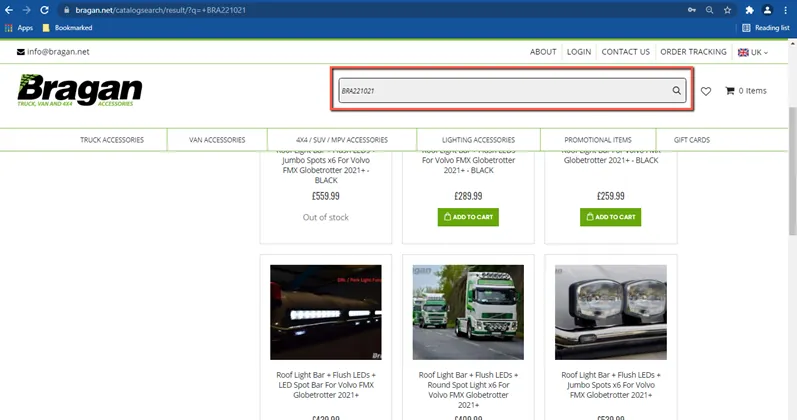Open the cart showing 0 Items
The width and height of the screenshot is (797, 420).
(746, 91)
